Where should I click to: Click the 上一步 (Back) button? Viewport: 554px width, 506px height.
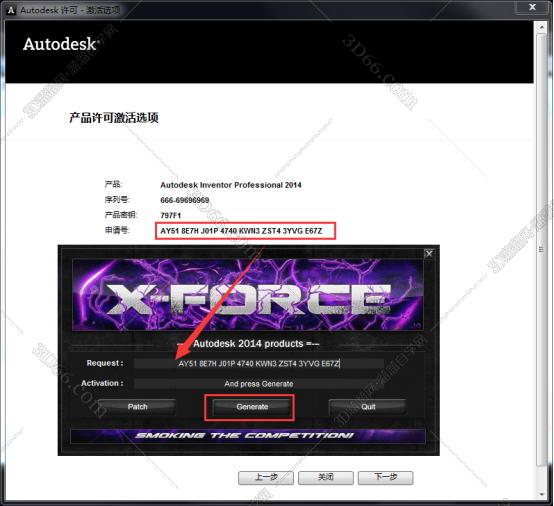[266, 478]
